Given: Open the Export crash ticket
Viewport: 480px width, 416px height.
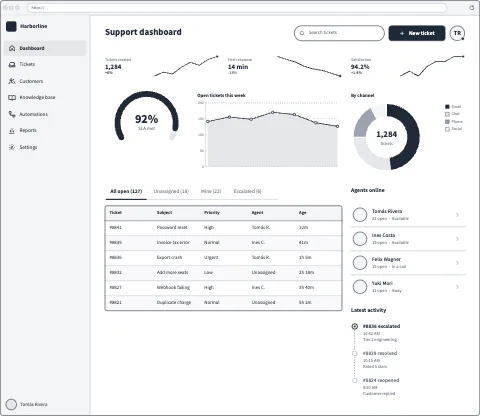Looking at the screenshot, I should [x=223, y=258].
